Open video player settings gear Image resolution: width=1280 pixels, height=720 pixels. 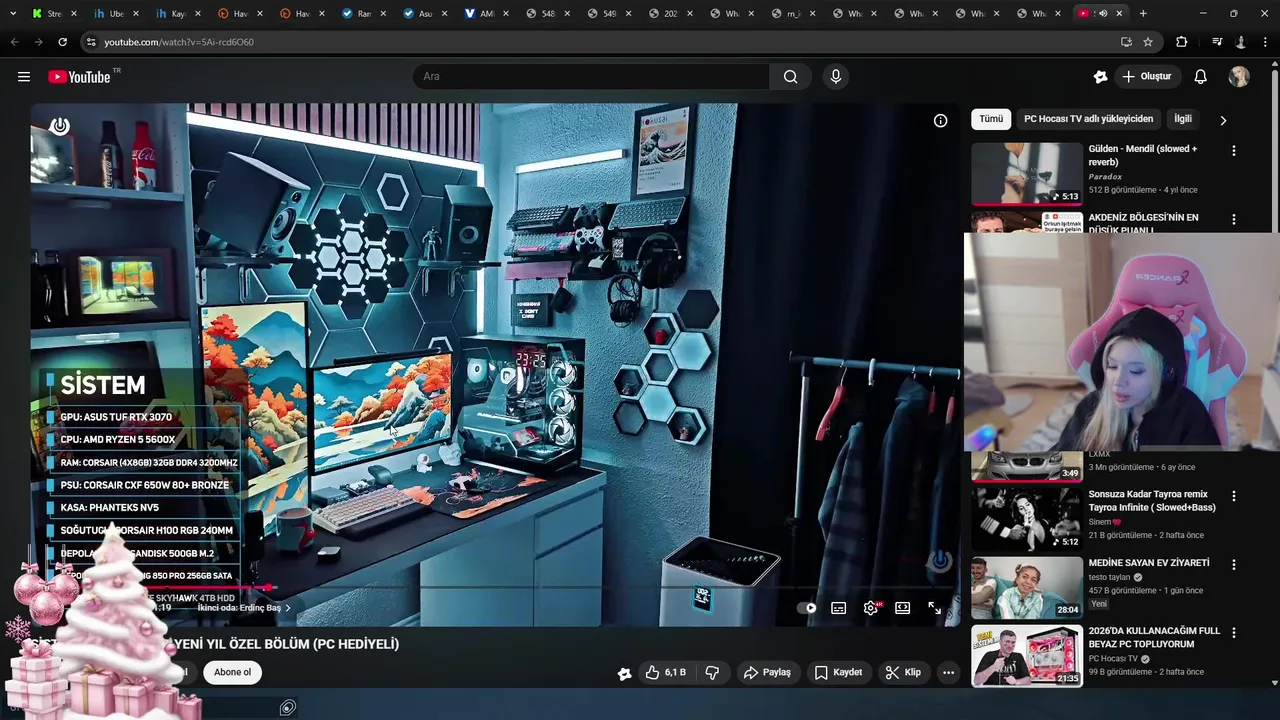[x=871, y=608]
